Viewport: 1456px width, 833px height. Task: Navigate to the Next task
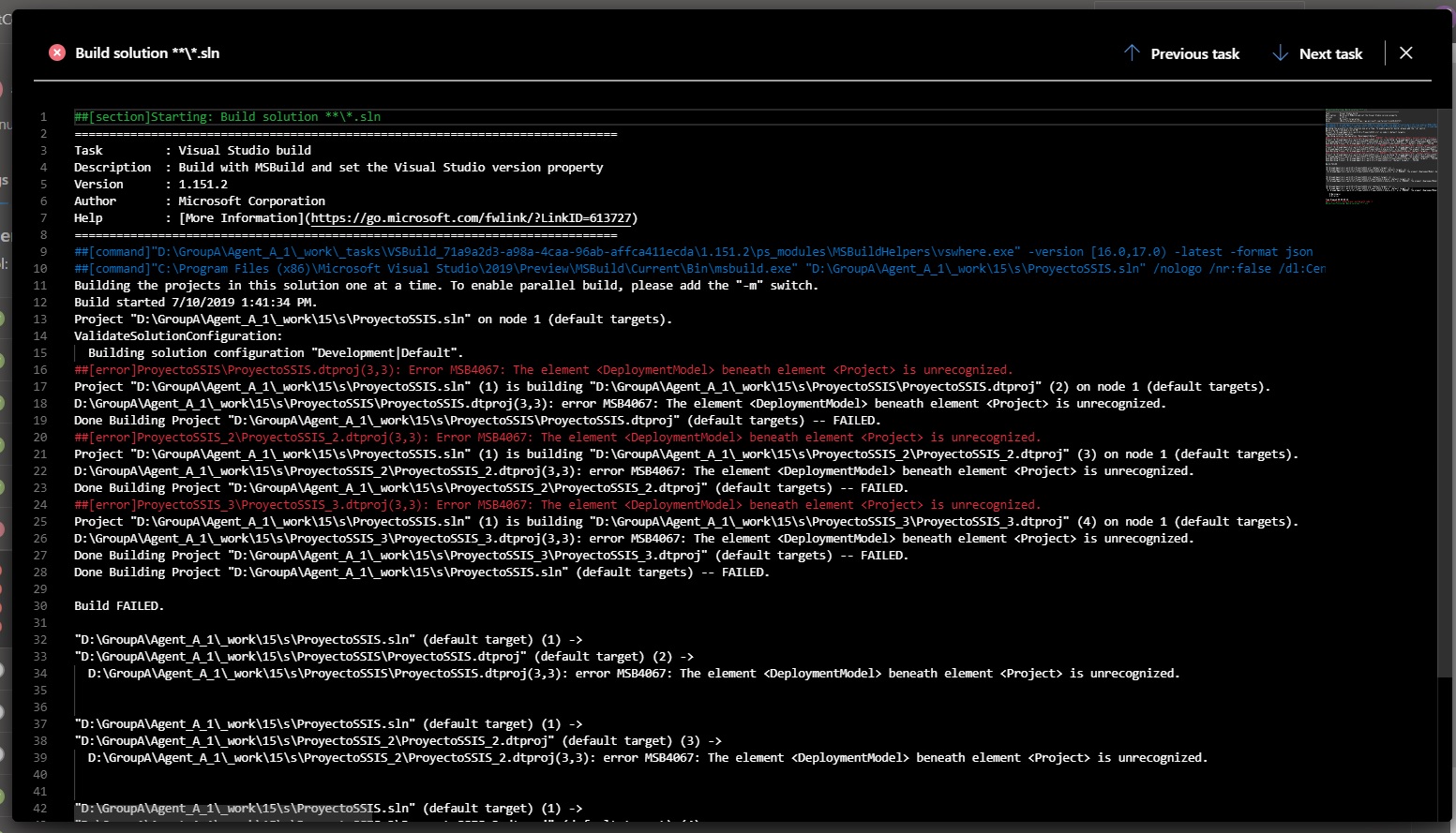point(1331,53)
